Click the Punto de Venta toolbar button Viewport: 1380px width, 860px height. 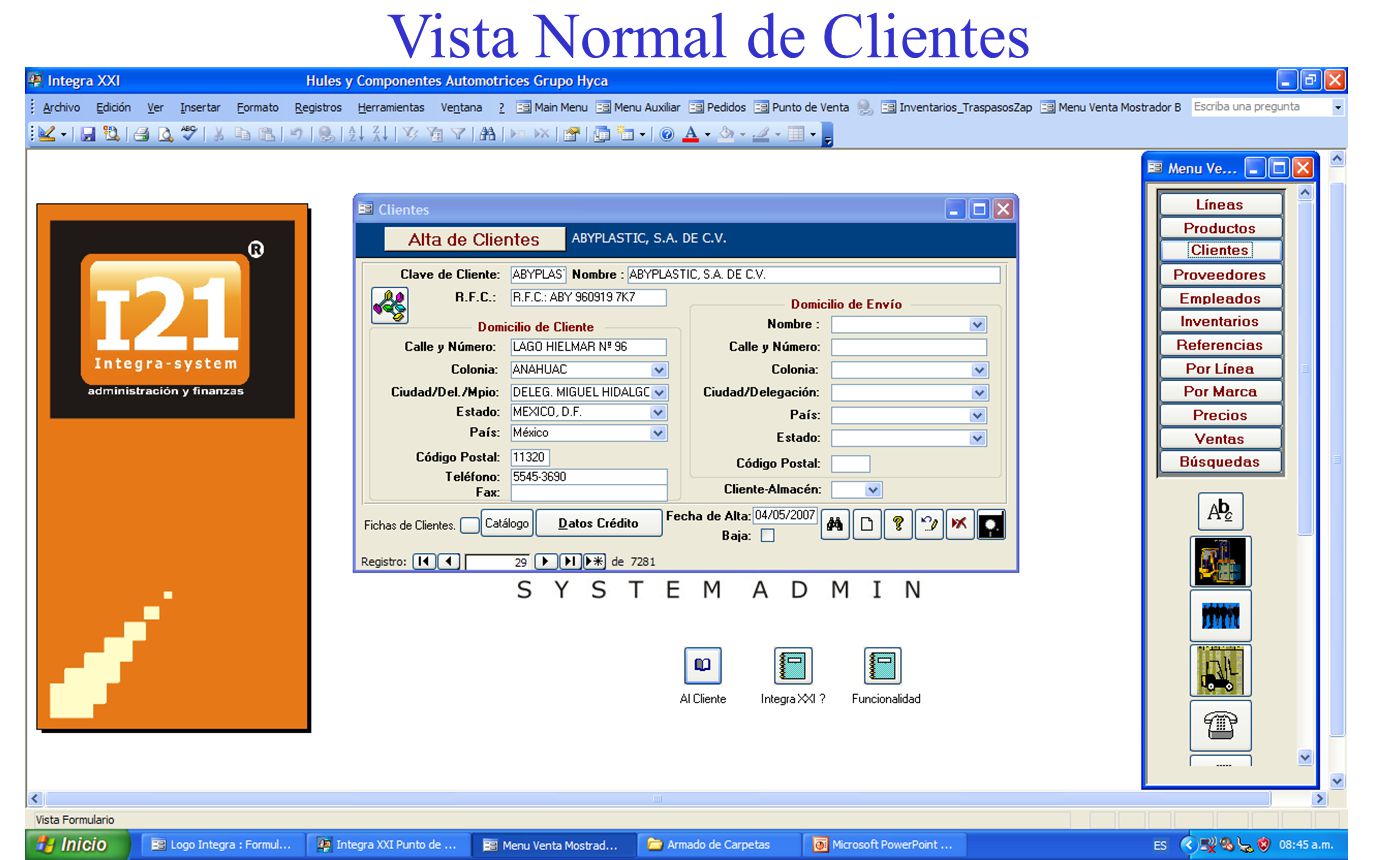[x=802, y=107]
